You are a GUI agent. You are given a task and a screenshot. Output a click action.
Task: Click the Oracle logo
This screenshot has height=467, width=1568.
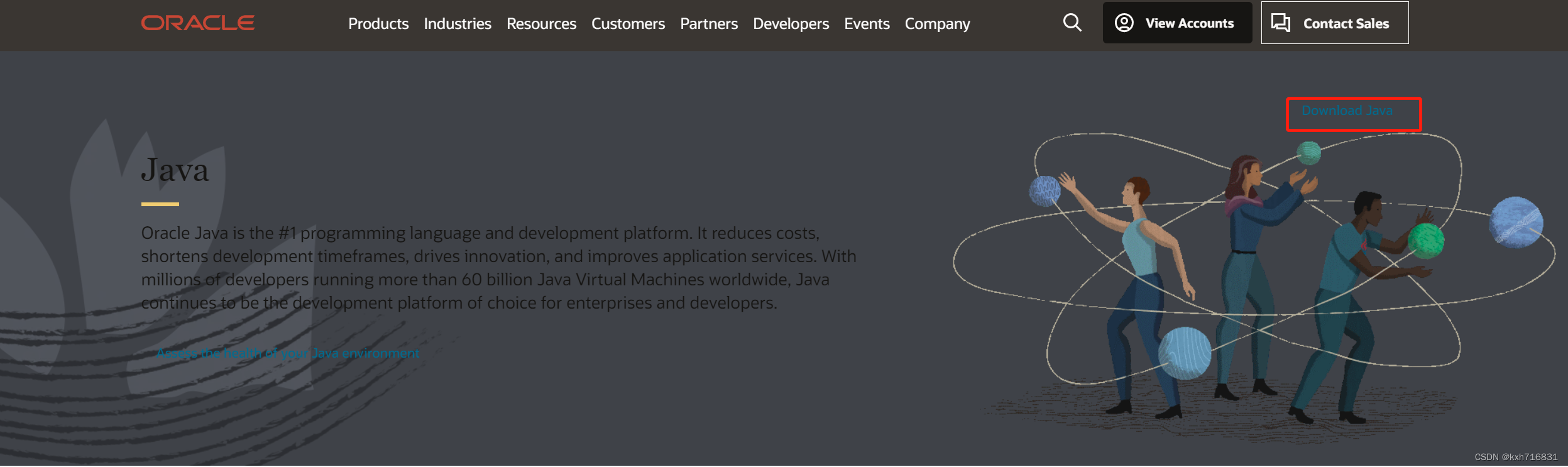(198, 23)
